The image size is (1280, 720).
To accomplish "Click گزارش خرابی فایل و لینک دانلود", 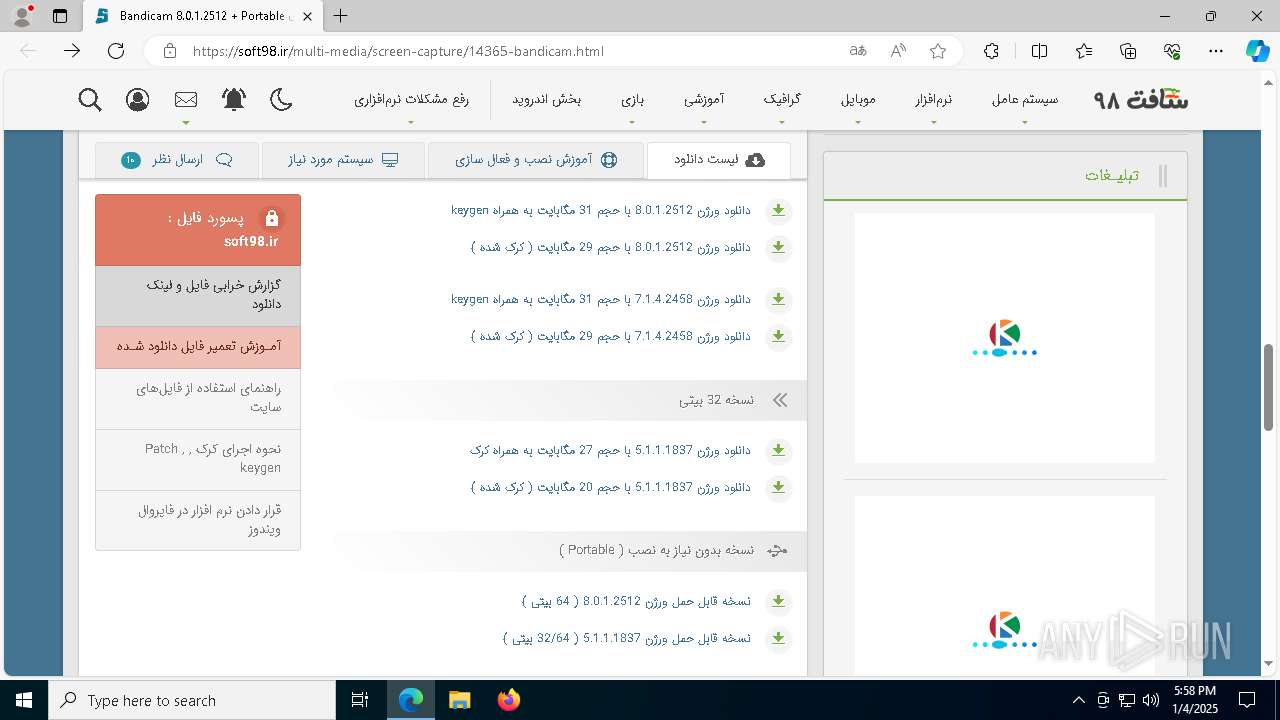I will pyautogui.click(x=198, y=295).
